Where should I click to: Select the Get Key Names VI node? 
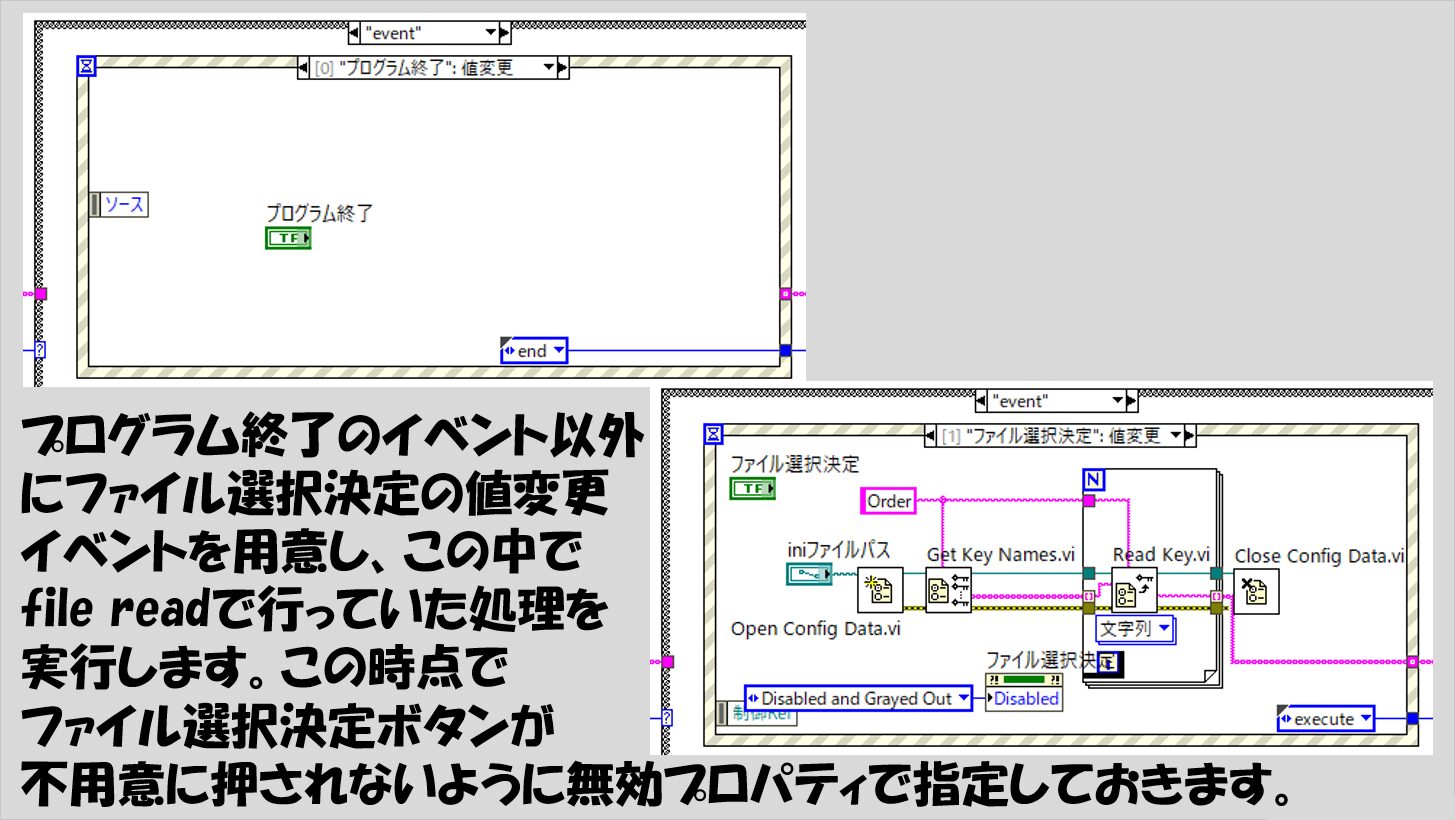[947, 590]
